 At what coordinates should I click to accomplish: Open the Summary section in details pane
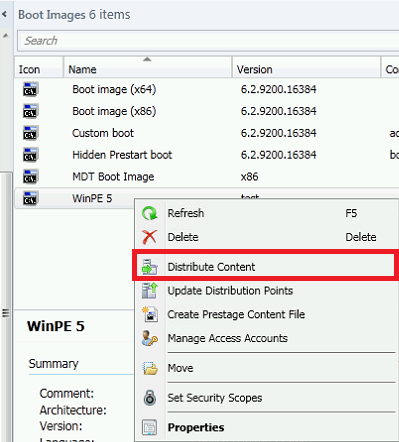click(x=53, y=363)
